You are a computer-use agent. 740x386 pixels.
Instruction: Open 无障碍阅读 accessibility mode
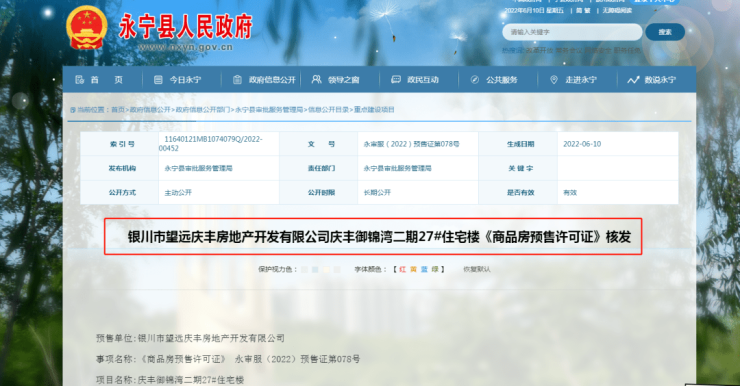tap(617, 10)
